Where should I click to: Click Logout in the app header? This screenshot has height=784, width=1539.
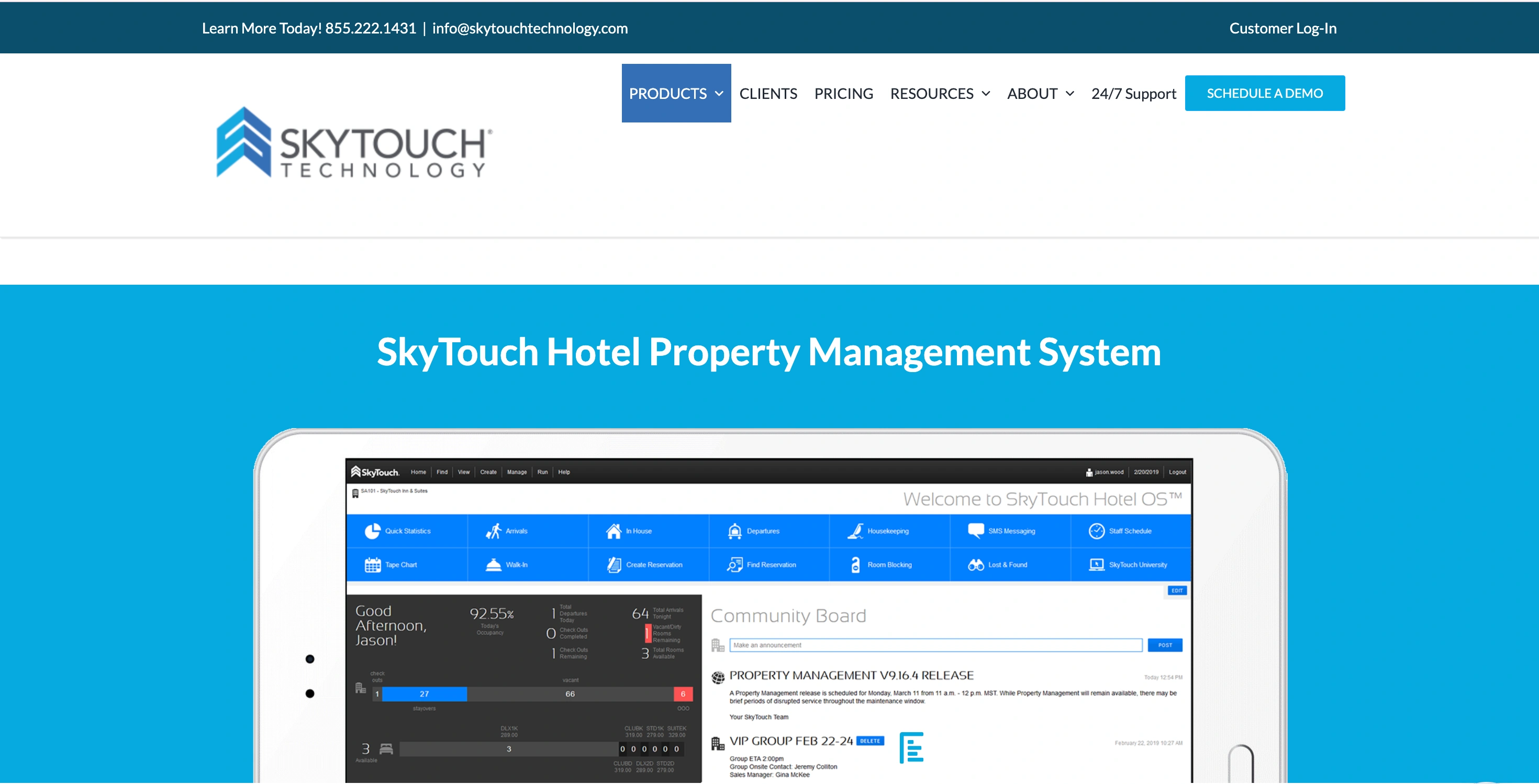pos(1177,472)
